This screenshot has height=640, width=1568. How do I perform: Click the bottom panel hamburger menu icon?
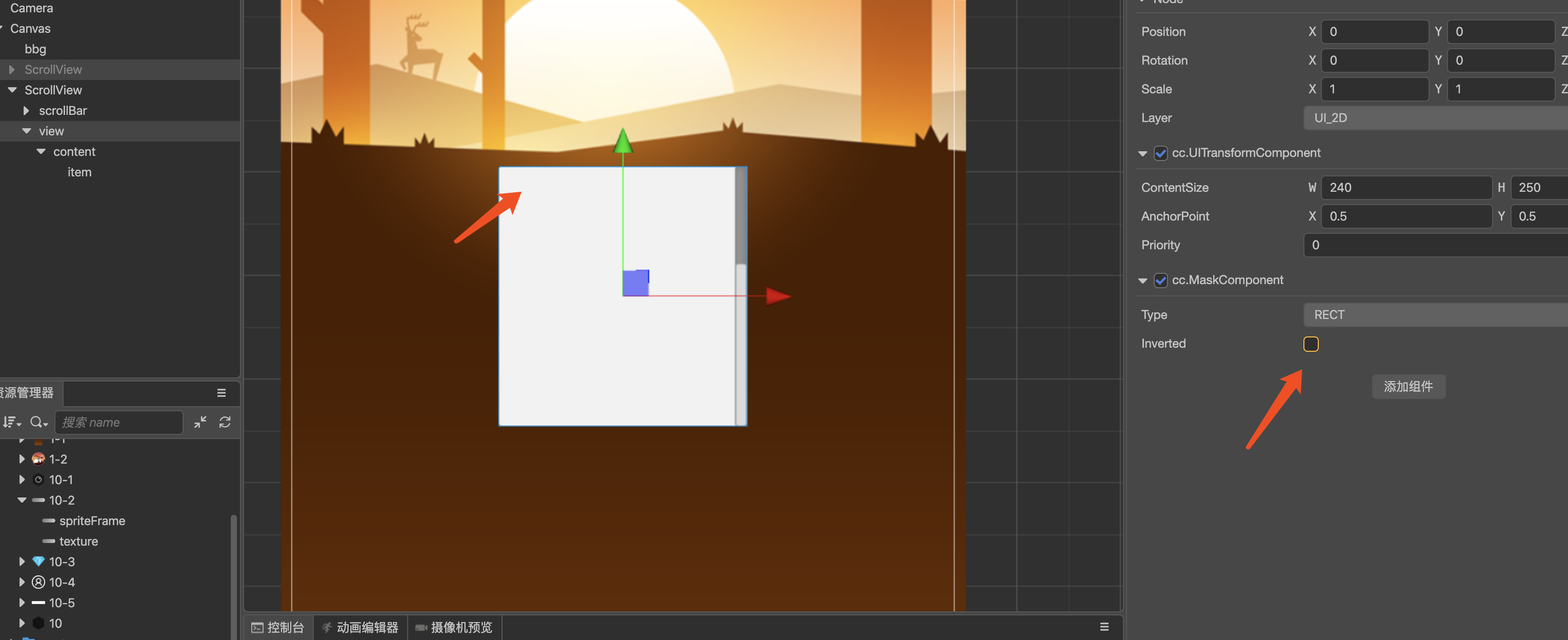point(1104,627)
